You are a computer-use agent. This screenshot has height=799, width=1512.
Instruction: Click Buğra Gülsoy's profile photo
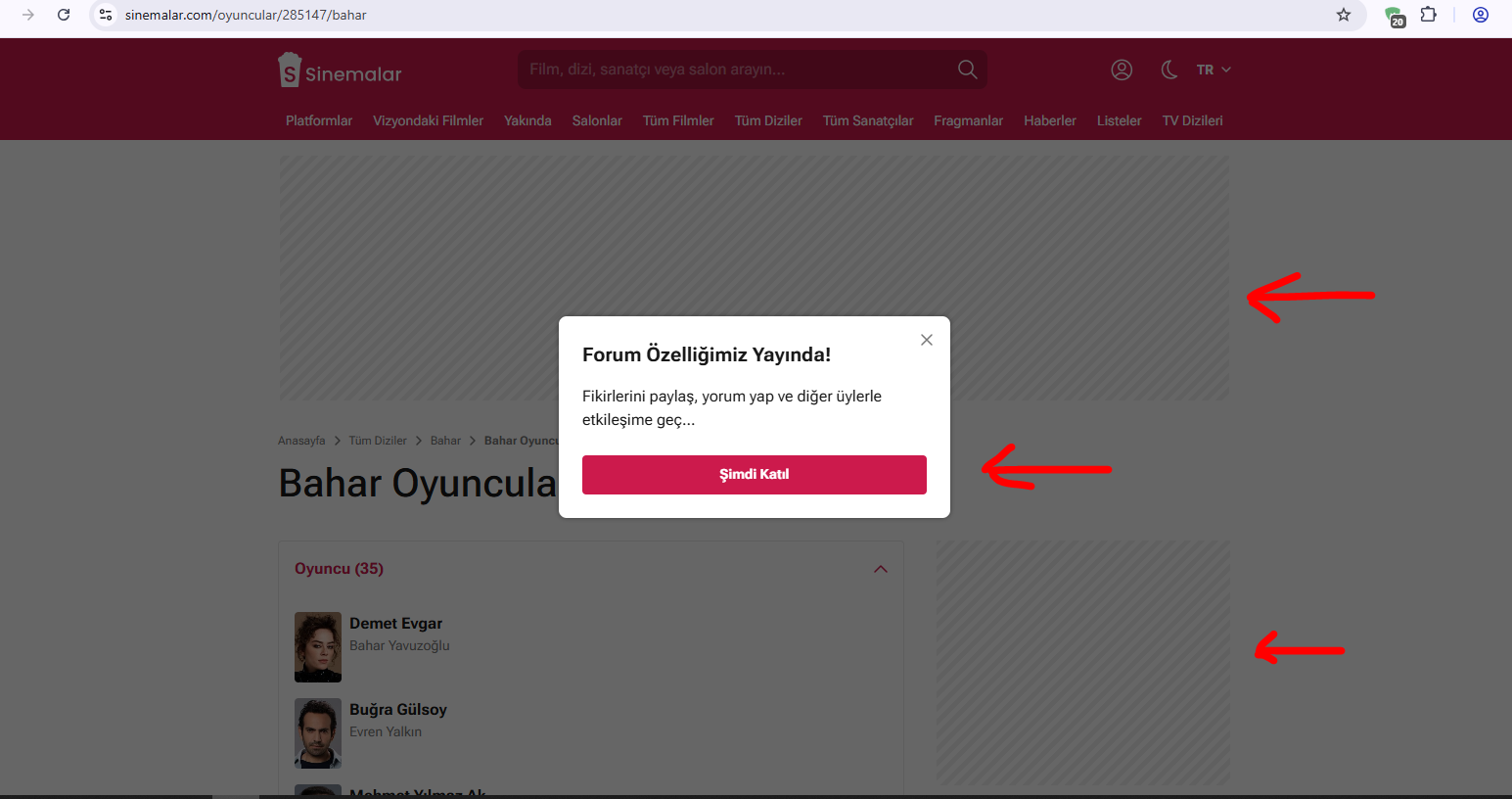[x=318, y=732]
